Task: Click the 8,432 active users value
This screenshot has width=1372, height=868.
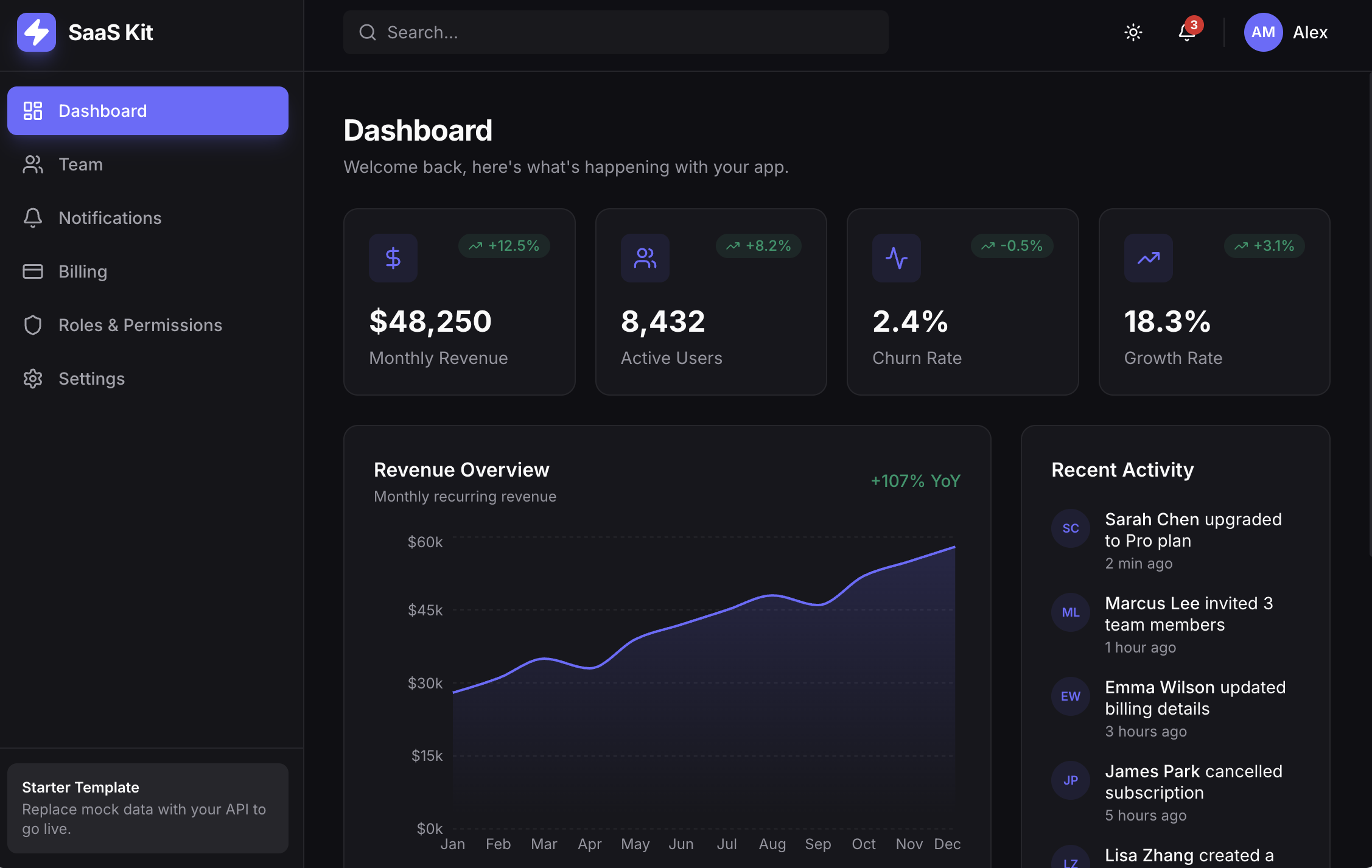Action: (663, 321)
